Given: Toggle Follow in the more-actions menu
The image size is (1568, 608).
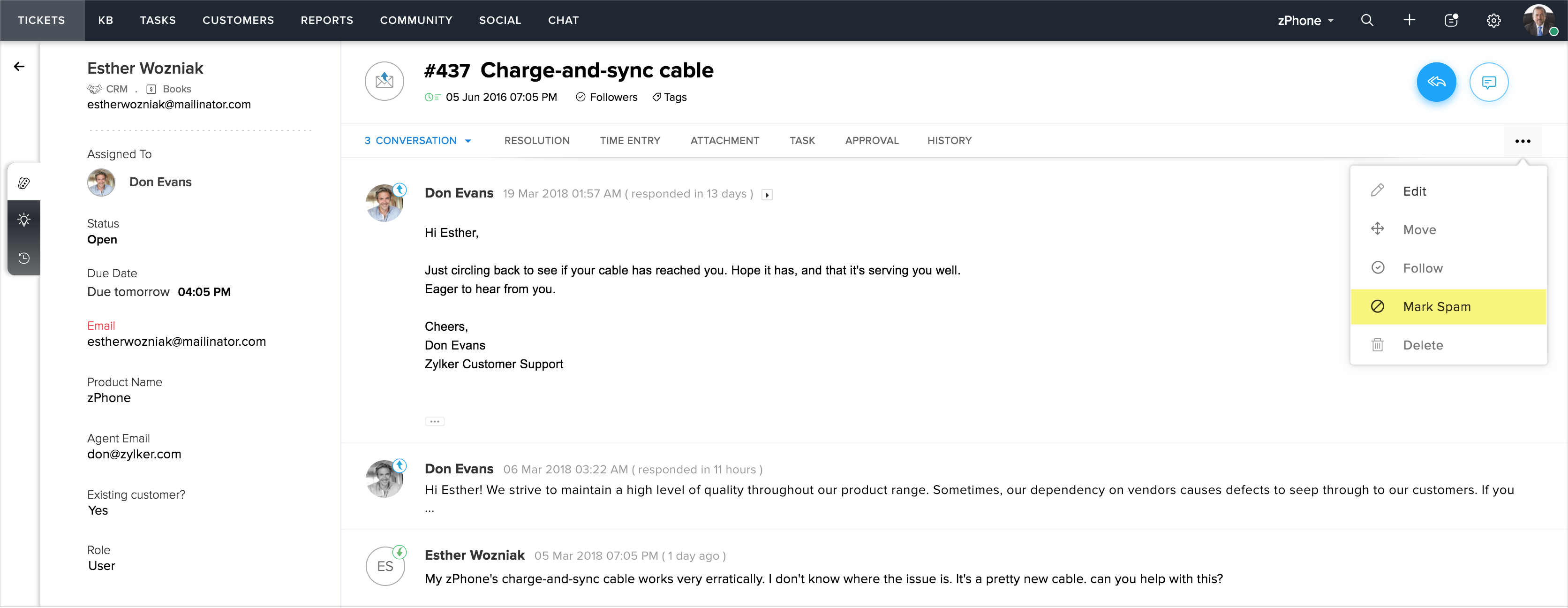Looking at the screenshot, I should pyautogui.click(x=1422, y=268).
